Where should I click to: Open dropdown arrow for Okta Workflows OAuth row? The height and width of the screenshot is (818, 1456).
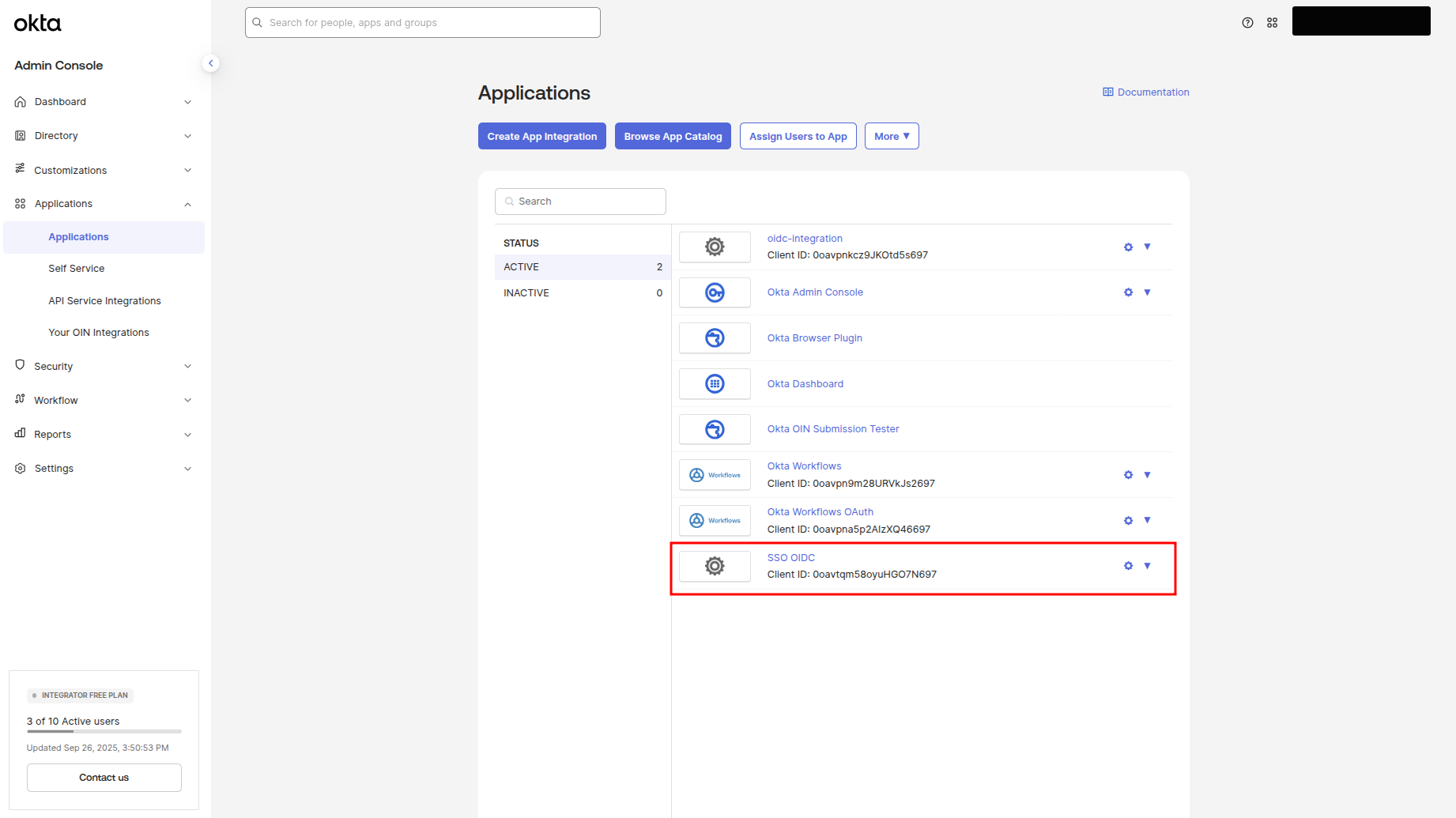pos(1147,520)
